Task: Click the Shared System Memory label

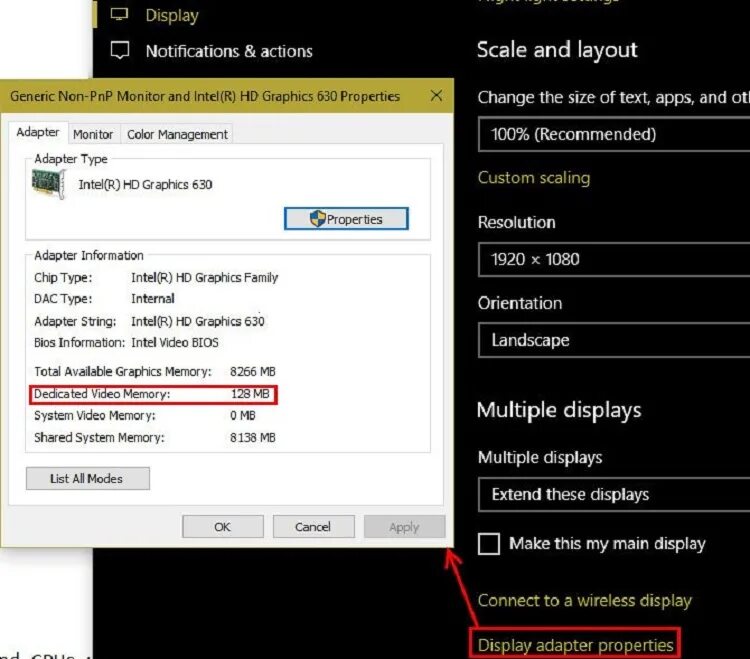Action: click(x=99, y=438)
